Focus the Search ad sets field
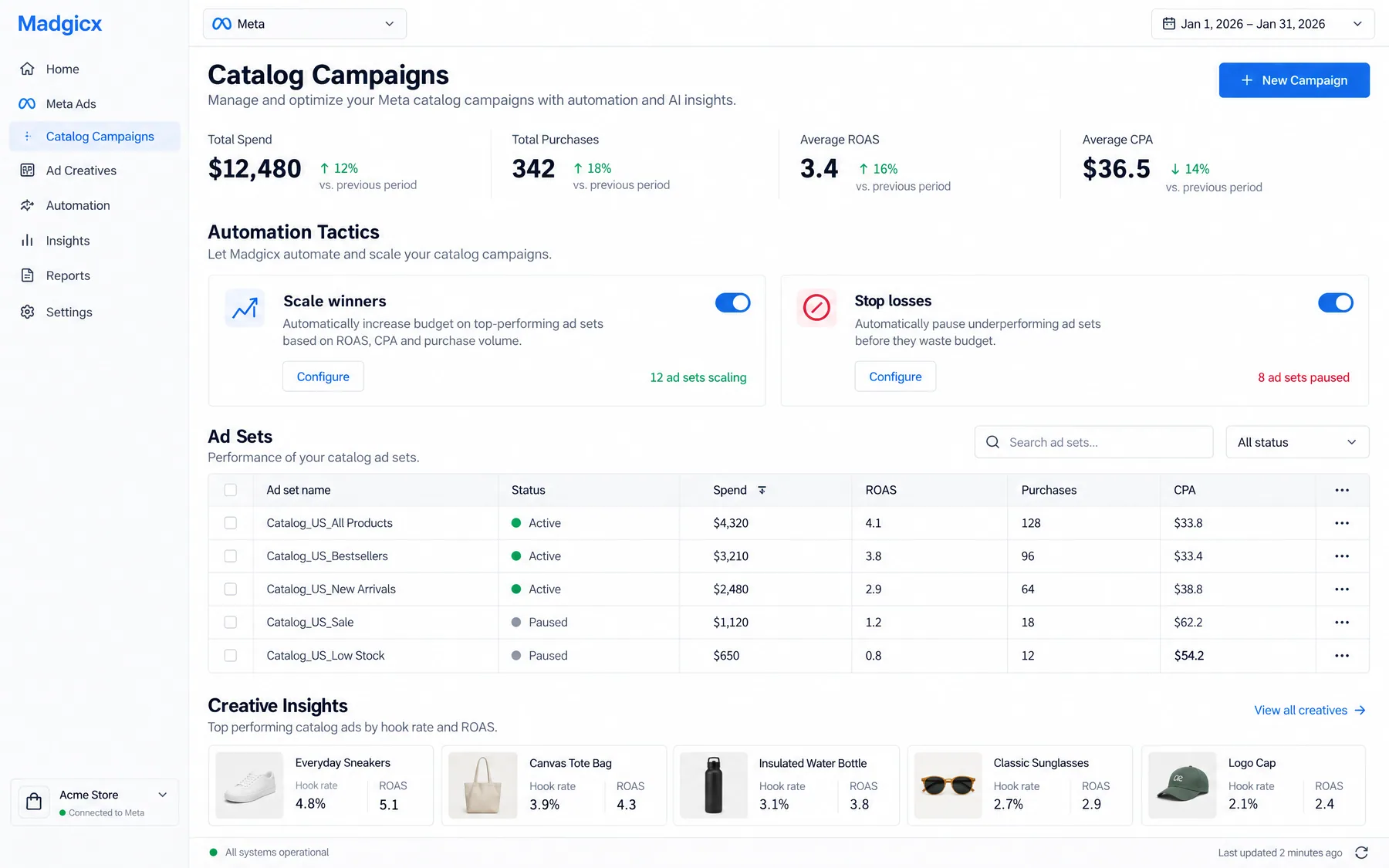Viewport: 1389px width, 868px height. point(1093,442)
